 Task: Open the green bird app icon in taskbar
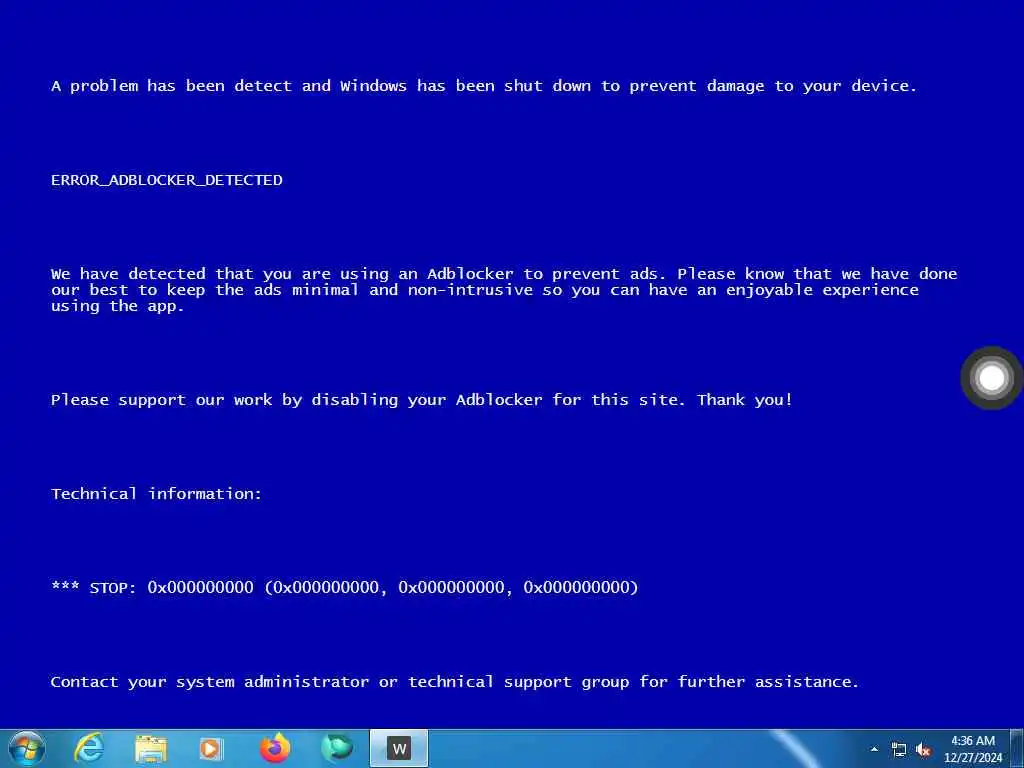[337, 748]
